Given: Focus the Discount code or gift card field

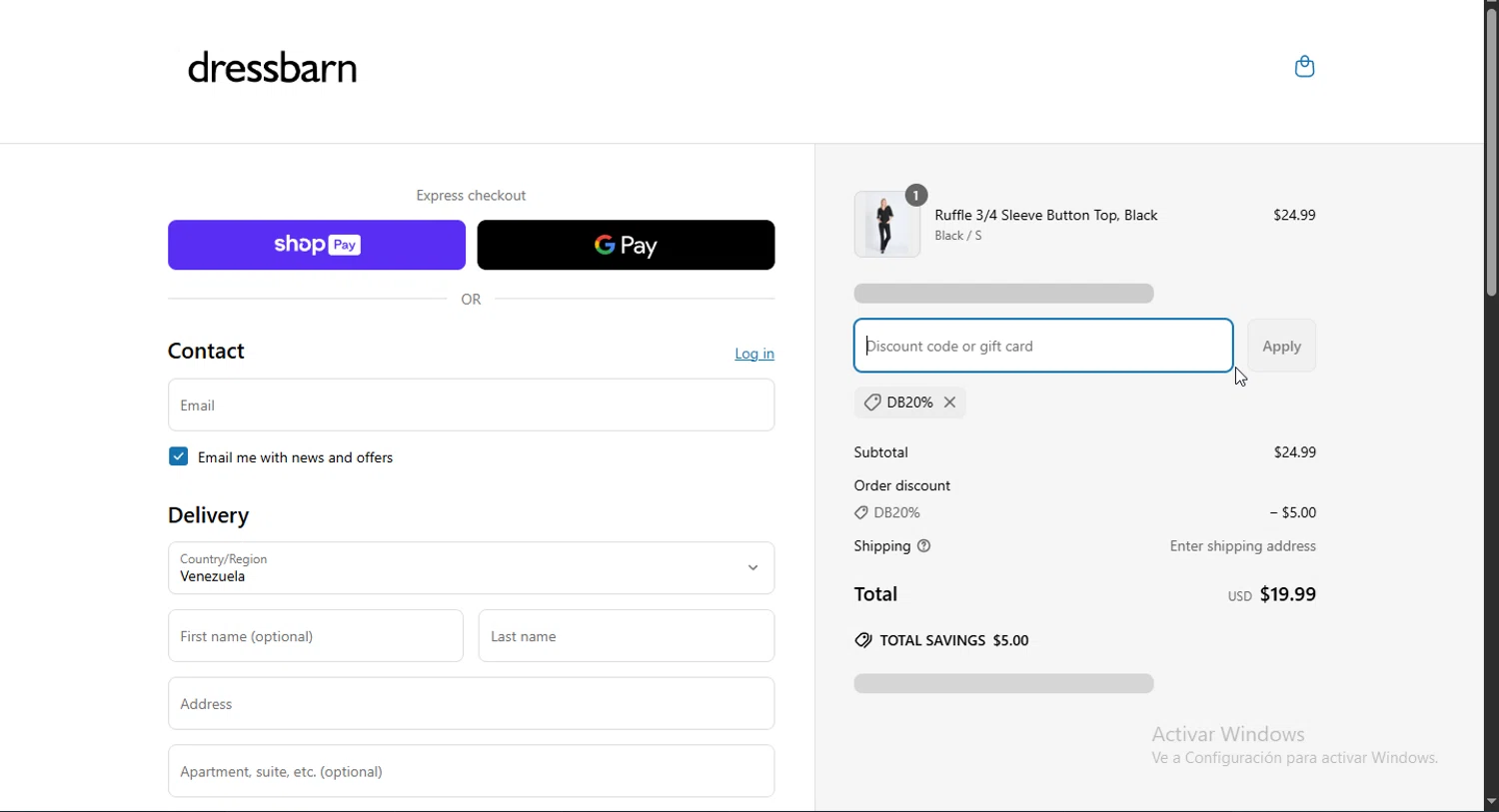Looking at the screenshot, I should tap(1043, 346).
